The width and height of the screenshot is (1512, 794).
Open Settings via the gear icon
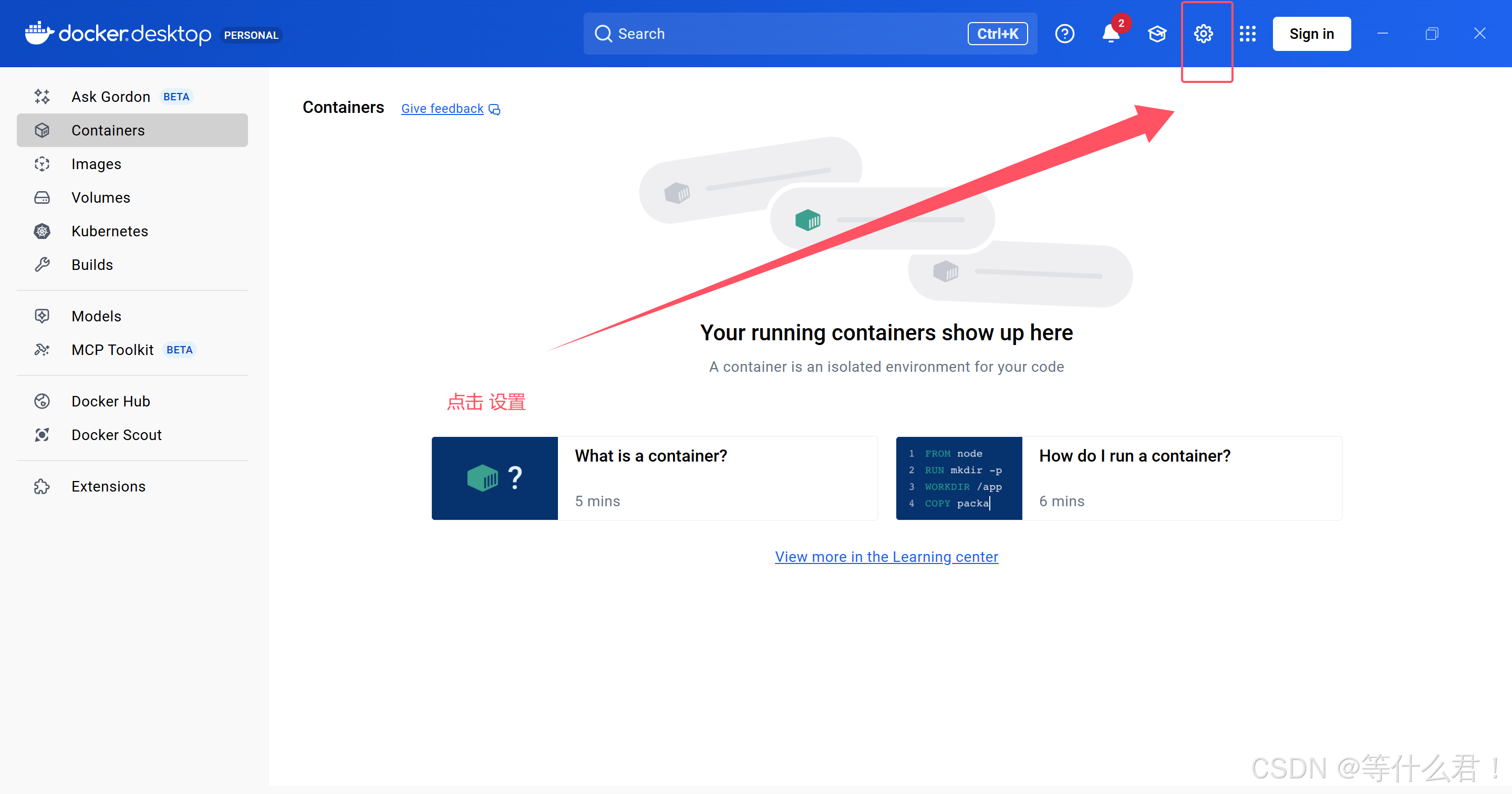tap(1203, 34)
